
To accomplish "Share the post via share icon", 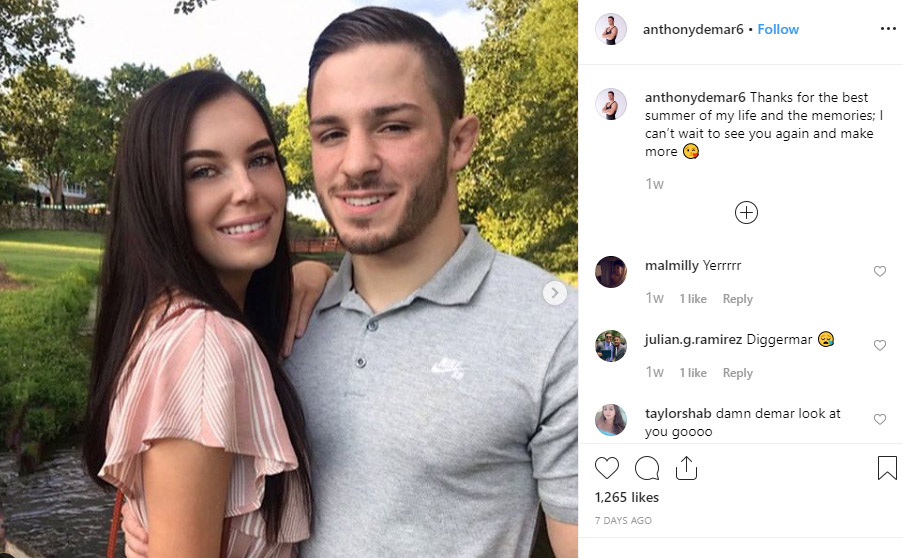I will pos(686,468).
